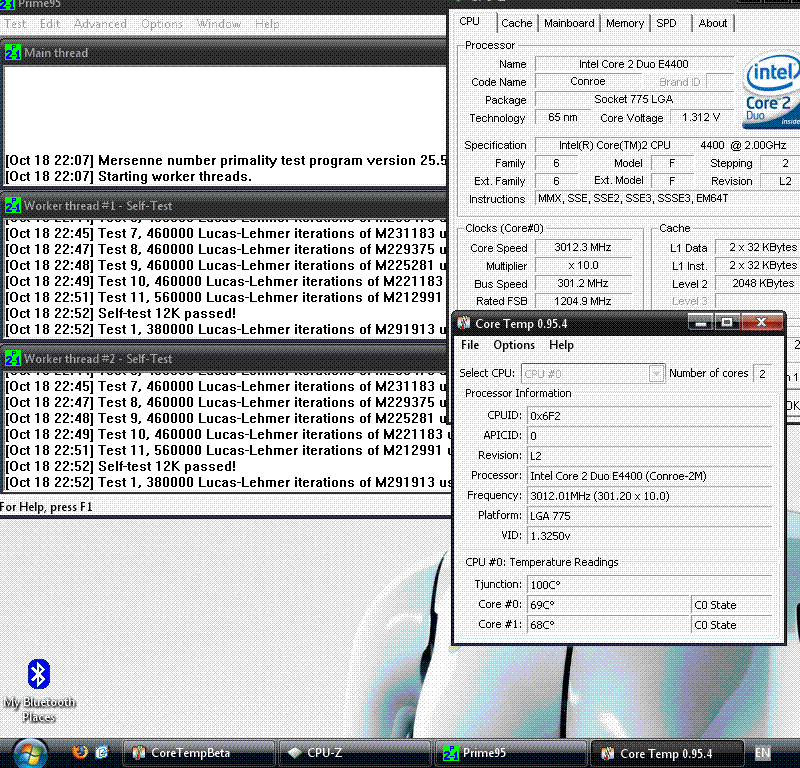Switch to the Cache tab in CPU-Z
The height and width of the screenshot is (768, 800).
tap(516, 23)
